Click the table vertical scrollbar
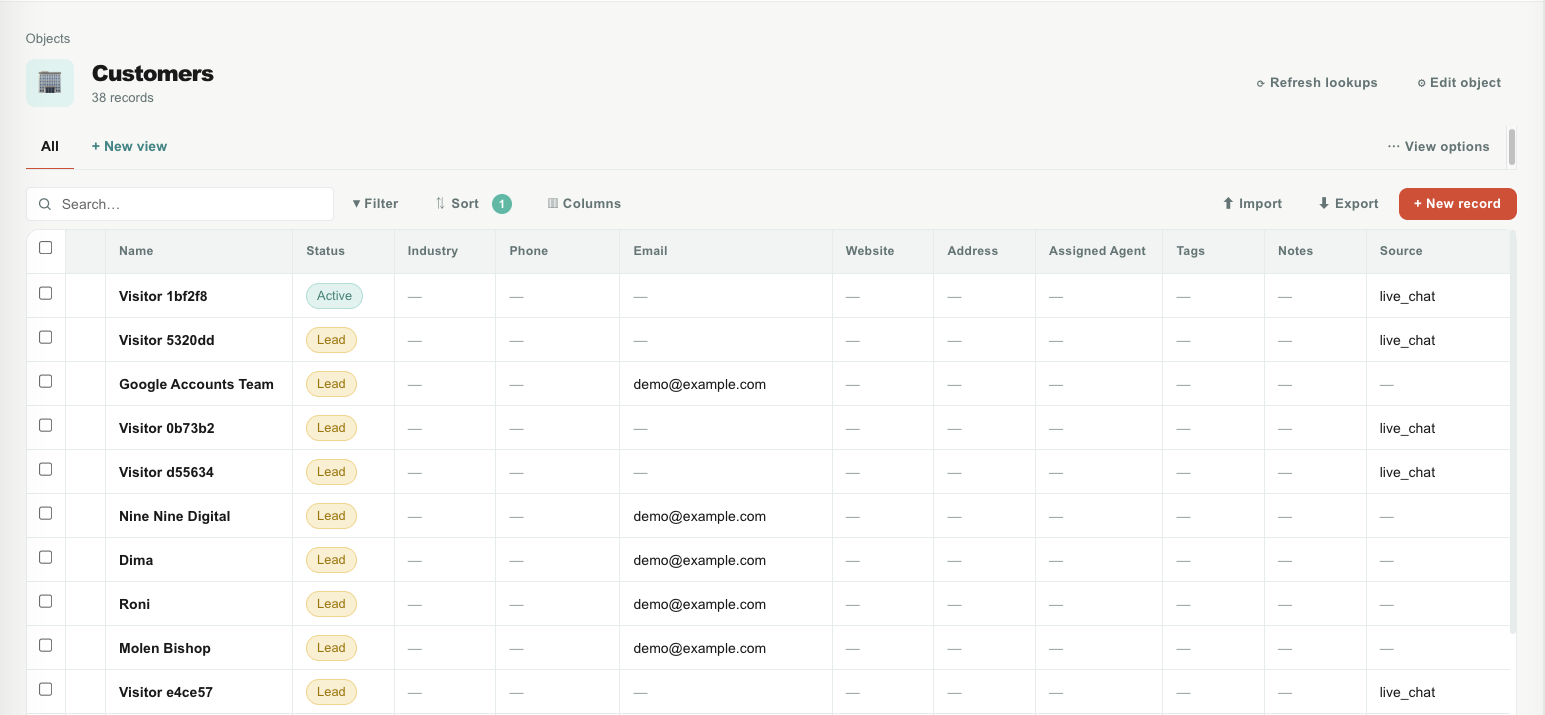The width and height of the screenshot is (1545, 715). 1513,432
